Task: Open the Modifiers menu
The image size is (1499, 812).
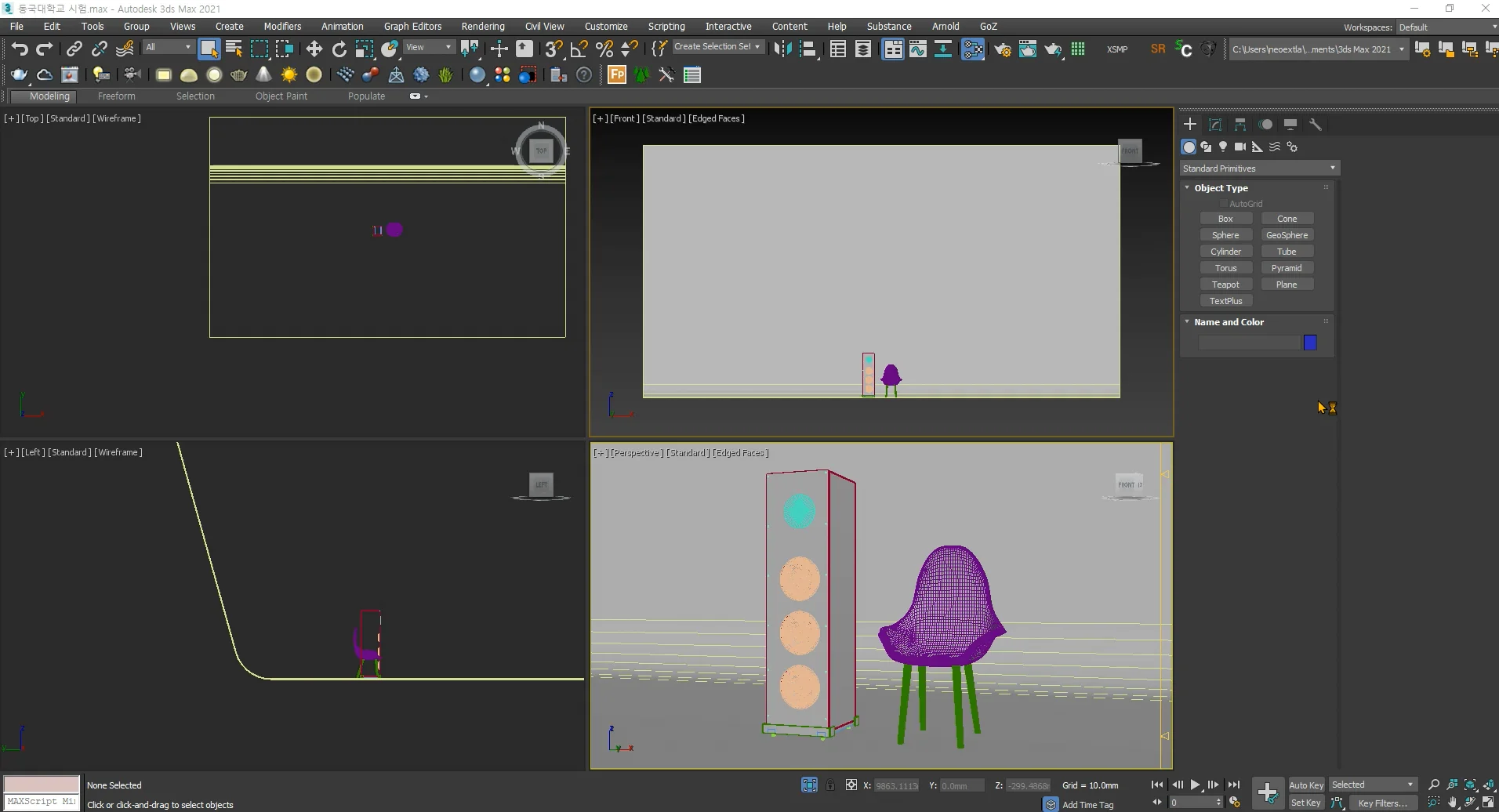Action: coord(282,26)
